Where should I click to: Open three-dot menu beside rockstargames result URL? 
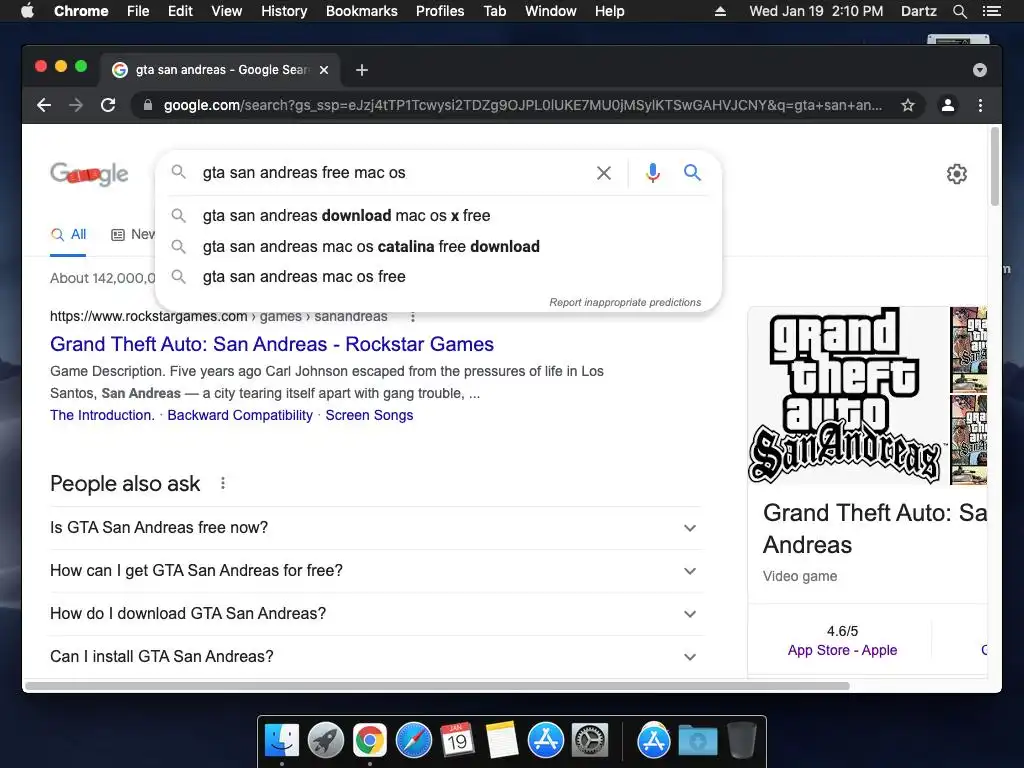pos(413,317)
